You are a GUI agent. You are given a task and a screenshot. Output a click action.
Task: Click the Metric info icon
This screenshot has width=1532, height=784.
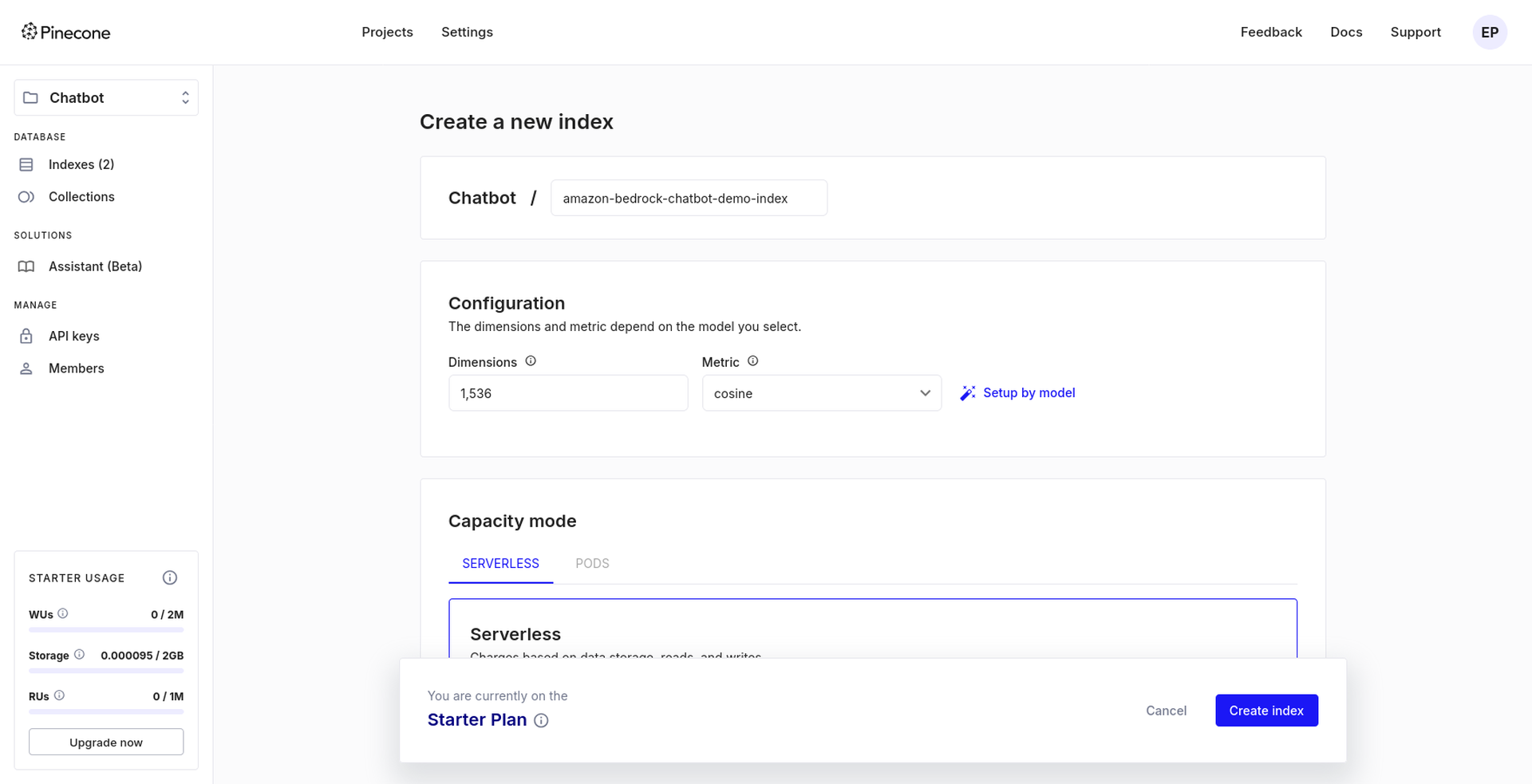pos(752,360)
